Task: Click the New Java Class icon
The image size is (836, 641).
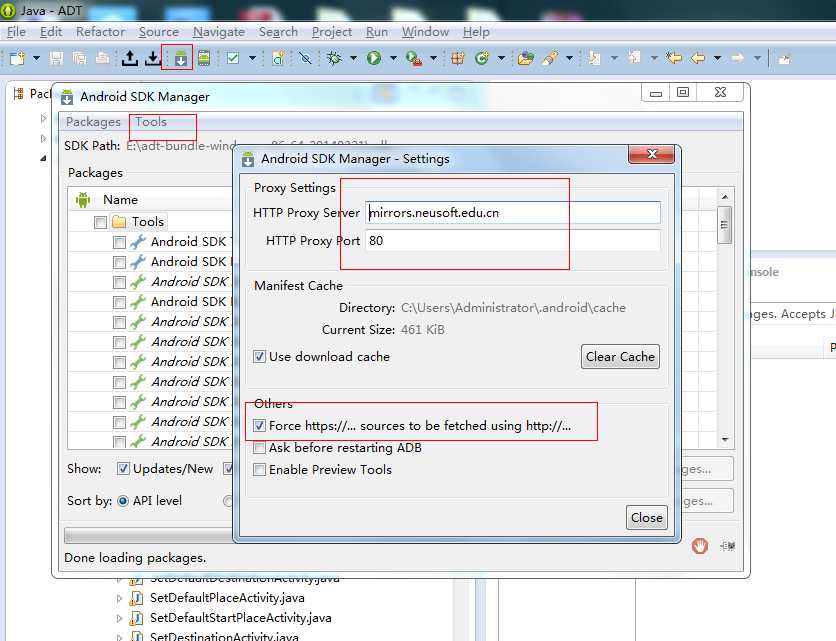Action: tap(482, 58)
